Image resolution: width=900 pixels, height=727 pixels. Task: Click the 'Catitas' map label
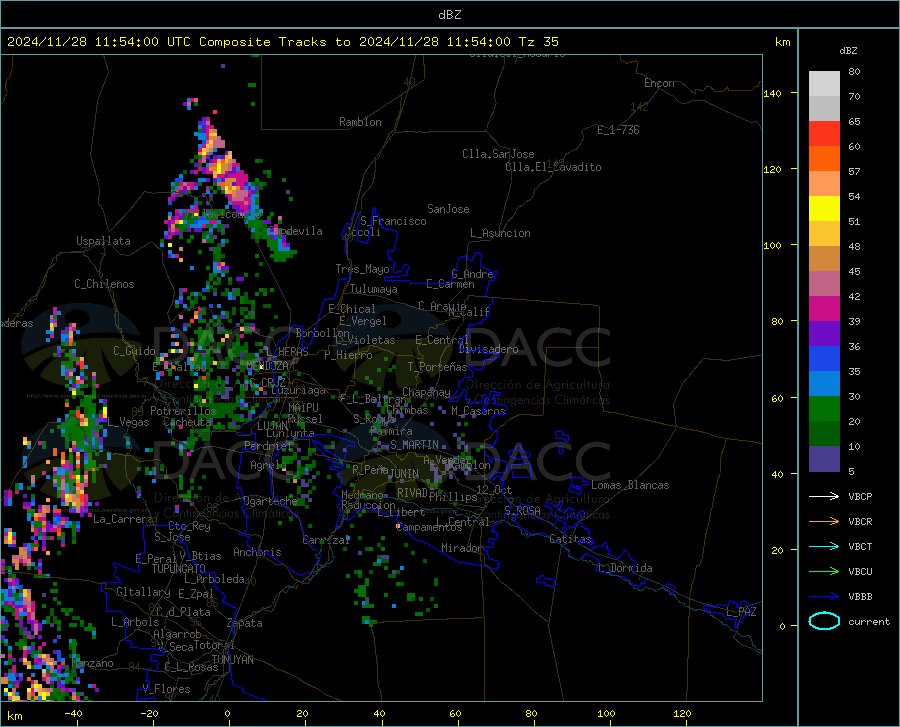coord(570,539)
